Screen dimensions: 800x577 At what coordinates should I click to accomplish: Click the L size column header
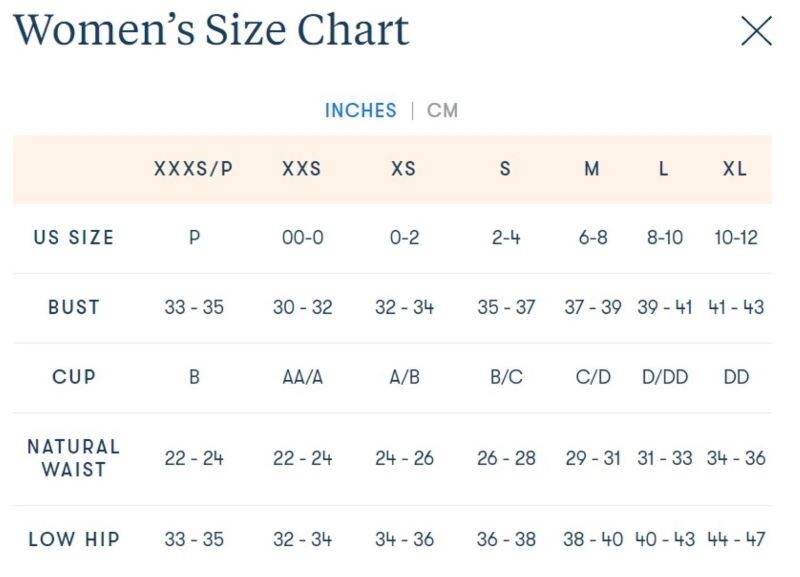tap(663, 169)
